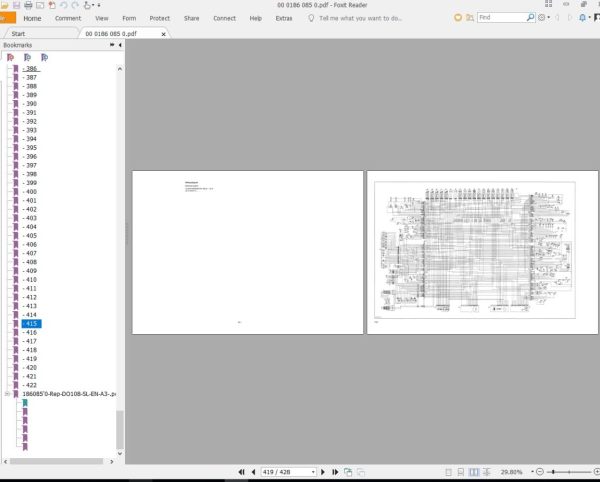Viewport: 600px width, 482px height.
Task: Open the Comment ribbon tab
Action: point(68,18)
